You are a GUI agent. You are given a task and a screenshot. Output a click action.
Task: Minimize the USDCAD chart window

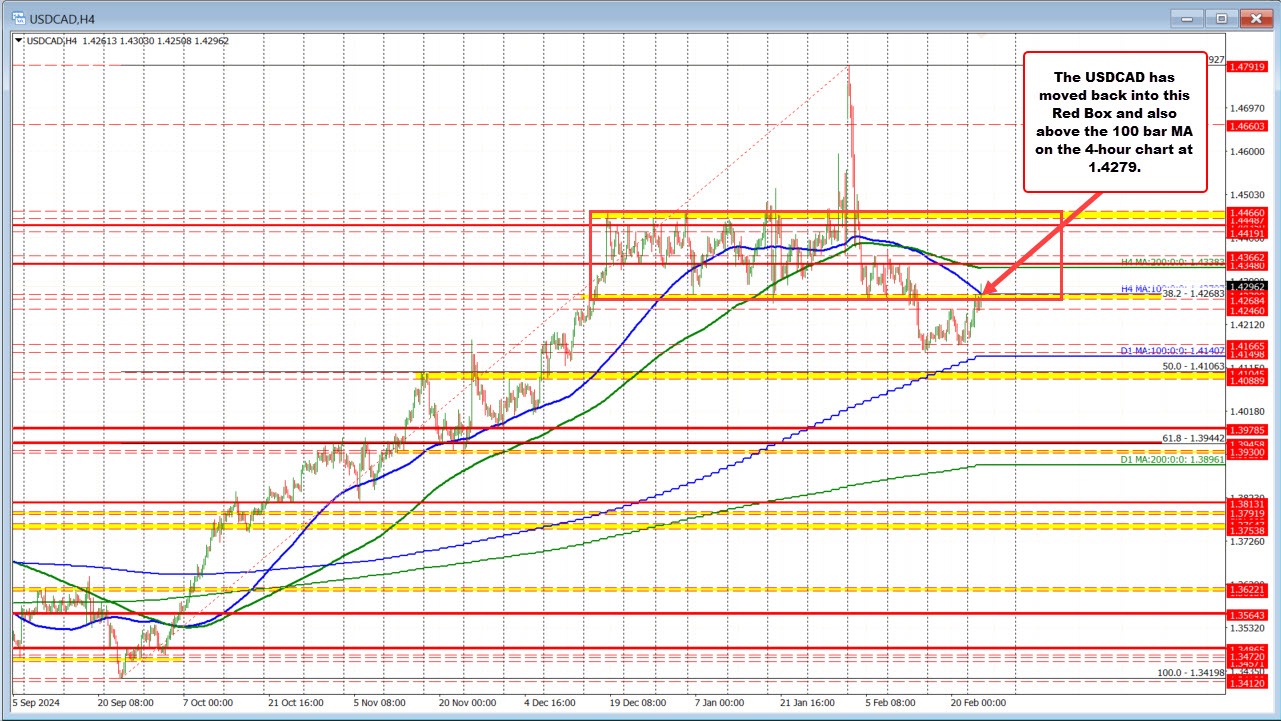point(1185,17)
